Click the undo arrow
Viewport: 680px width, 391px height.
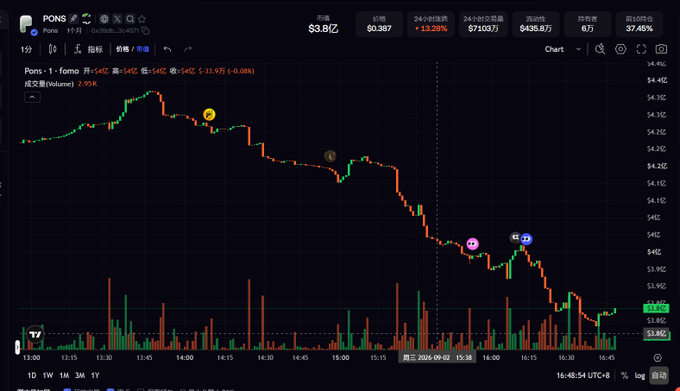(x=167, y=49)
